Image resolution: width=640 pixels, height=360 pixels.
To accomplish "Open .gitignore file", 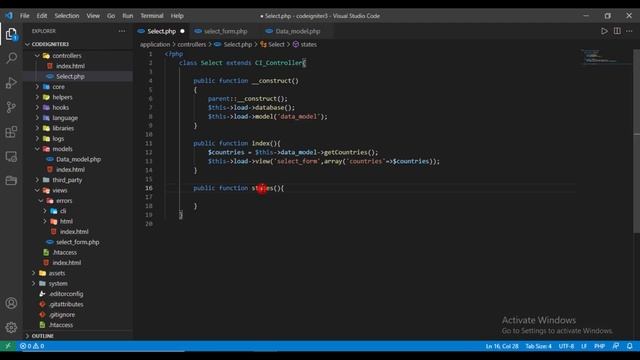I will click(x=78, y=315).
